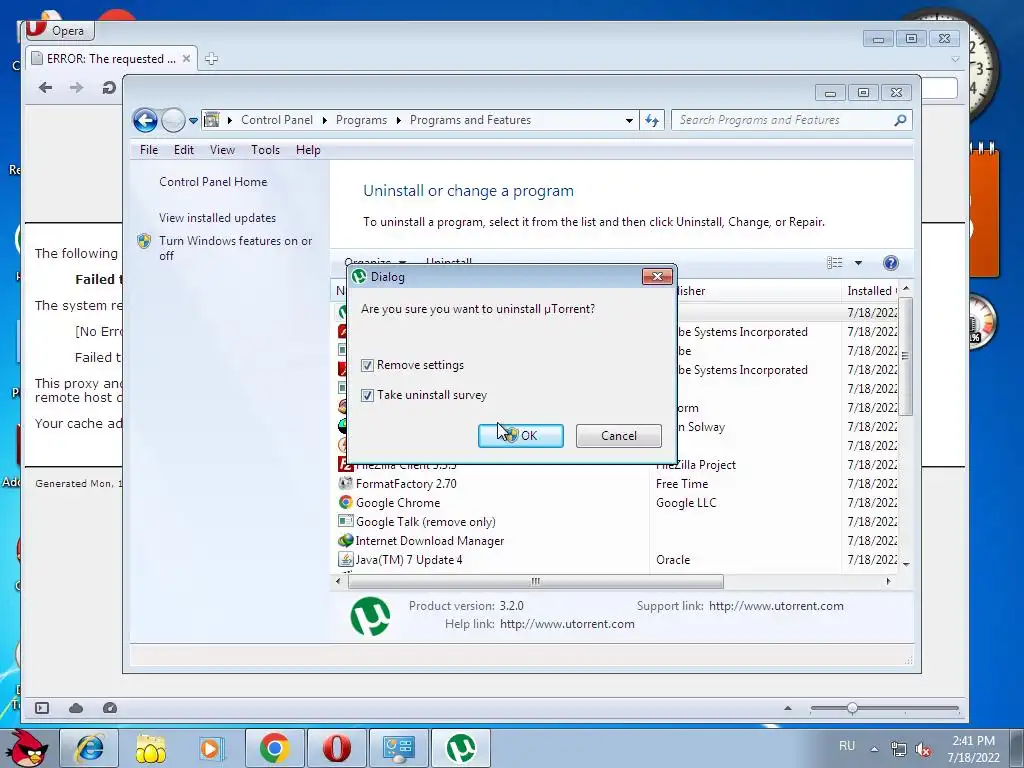Open the Start button Angry Birds orb
This screenshot has height=768, width=1024.
pos(25,748)
